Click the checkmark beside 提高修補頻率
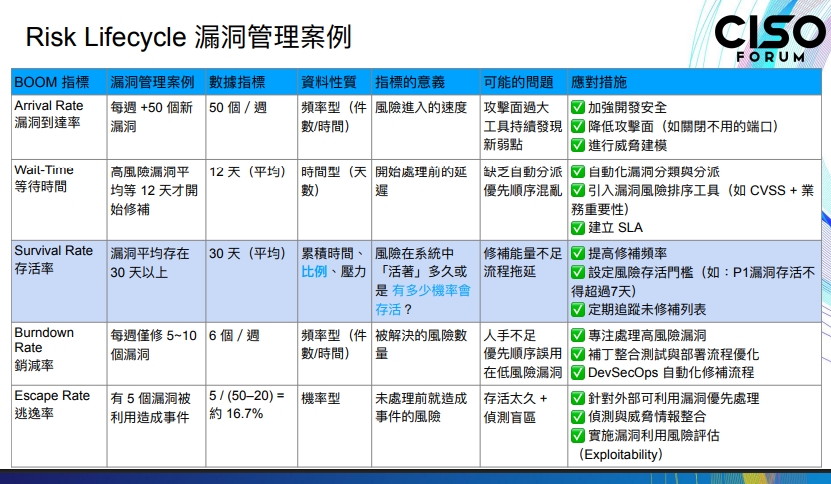This screenshot has width=831, height=484. click(578, 253)
